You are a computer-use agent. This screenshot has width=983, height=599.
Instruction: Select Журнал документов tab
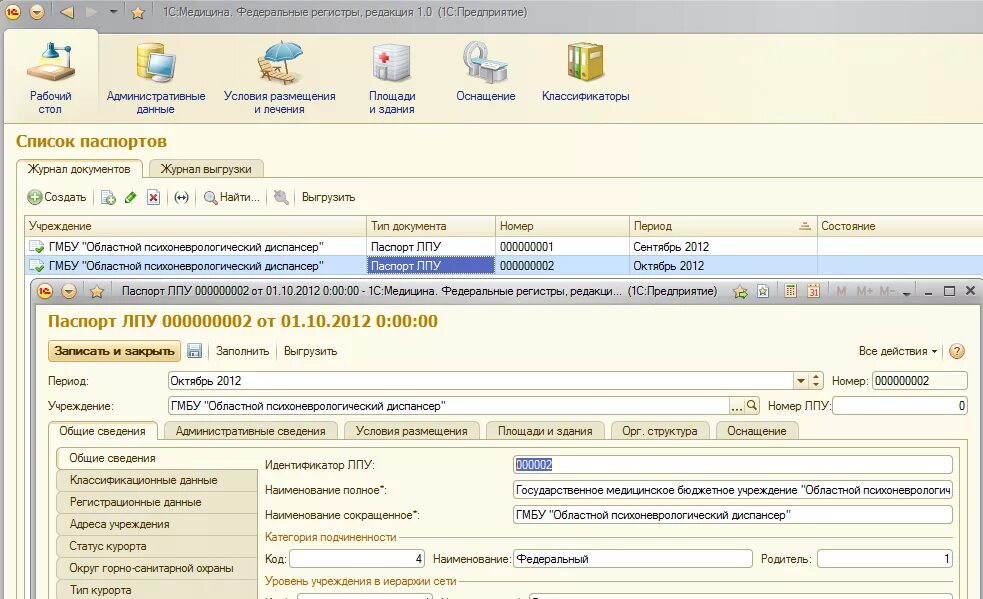click(x=79, y=169)
